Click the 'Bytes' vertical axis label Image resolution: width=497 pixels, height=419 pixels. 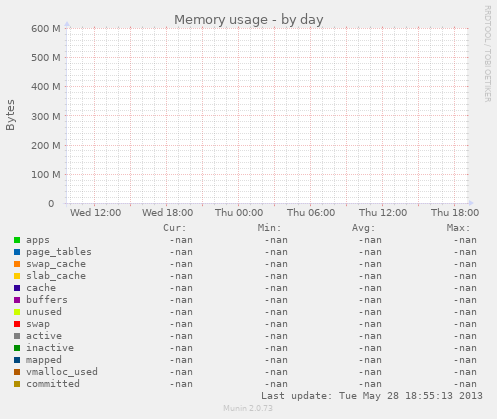pos(10,115)
